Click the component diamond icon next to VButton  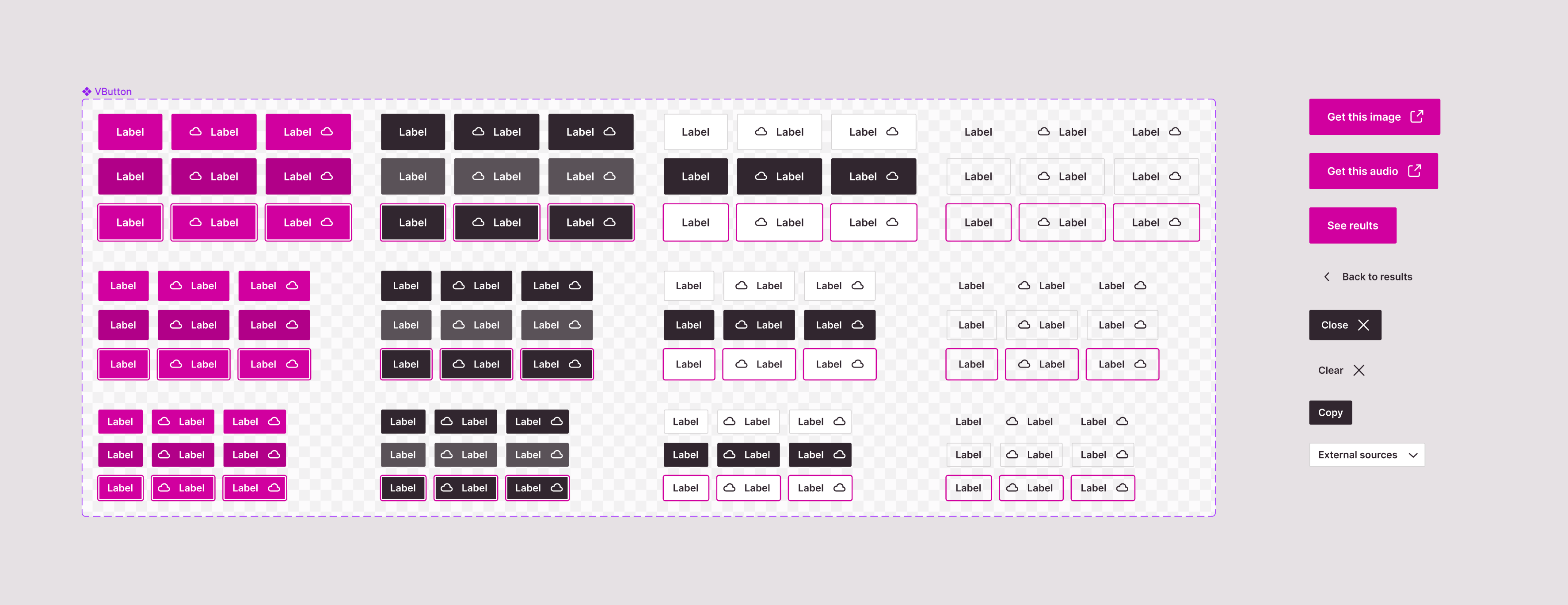click(x=87, y=91)
